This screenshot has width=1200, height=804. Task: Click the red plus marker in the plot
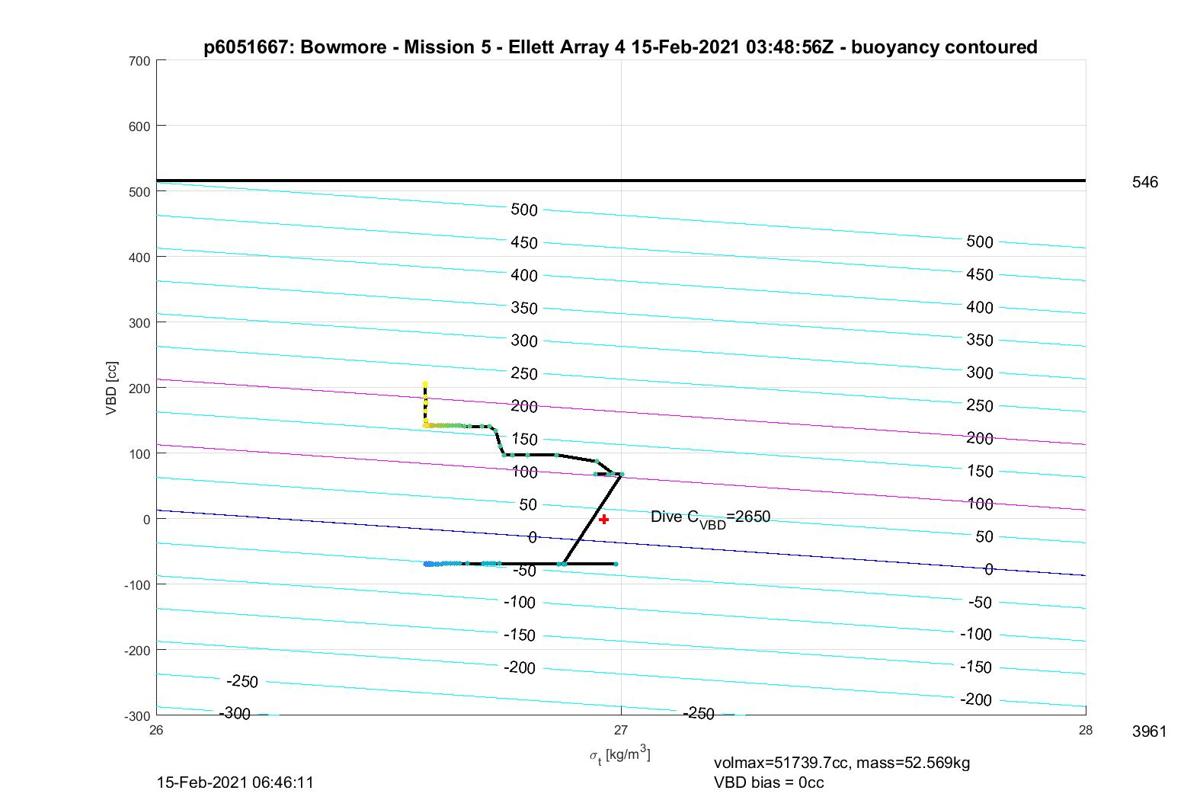point(603,519)
